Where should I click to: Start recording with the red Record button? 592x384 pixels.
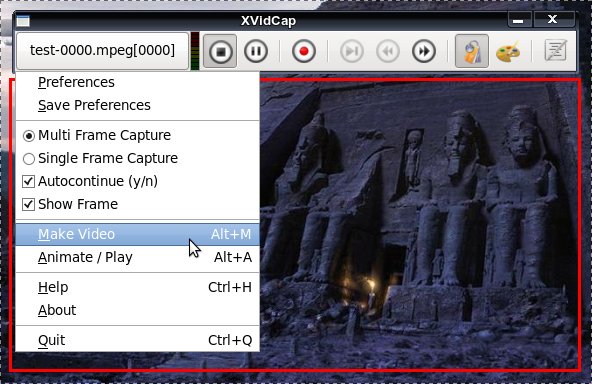pyautogui.click(x=304, y=51)
